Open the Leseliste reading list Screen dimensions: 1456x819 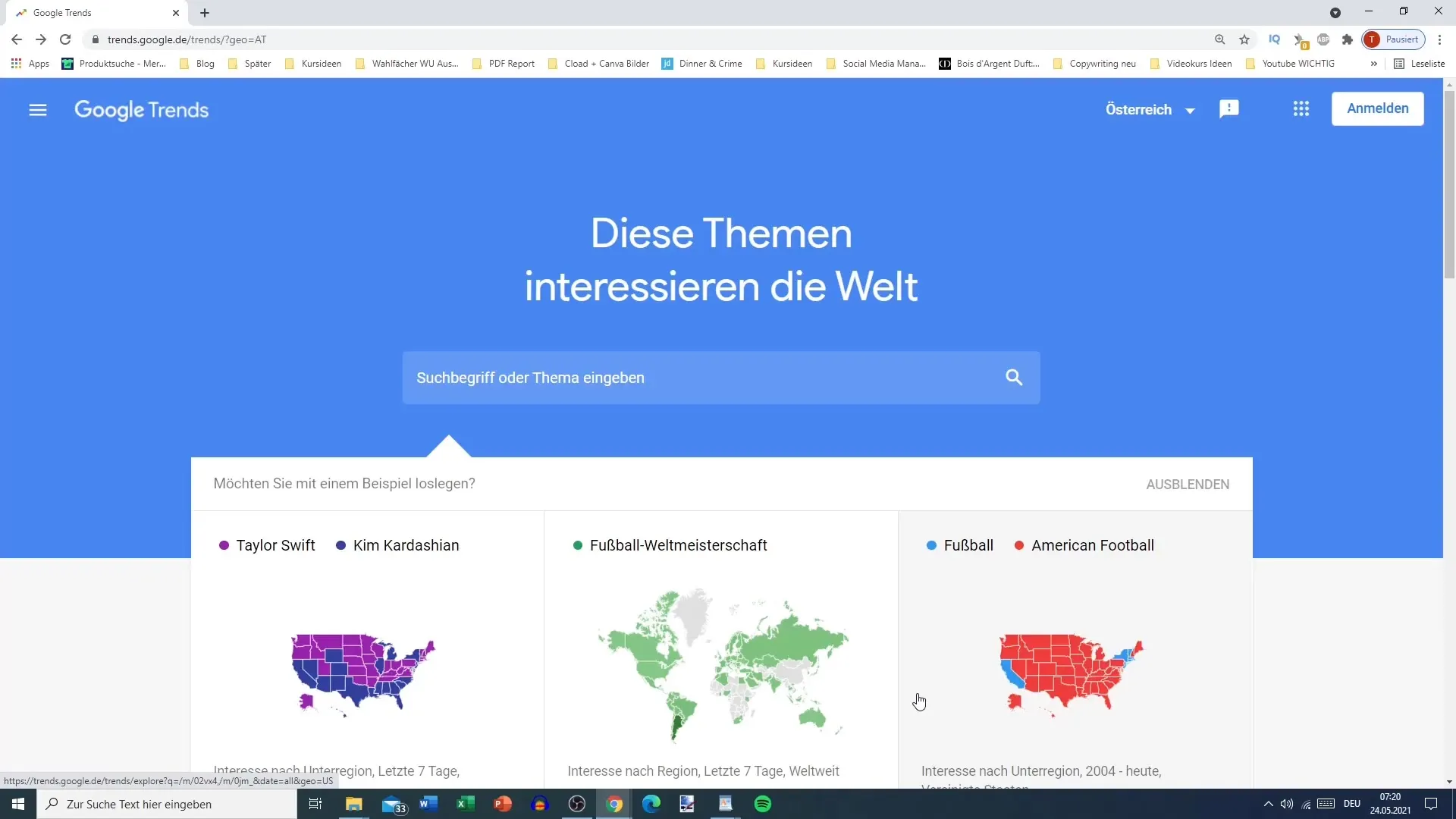click(1420, 64)
